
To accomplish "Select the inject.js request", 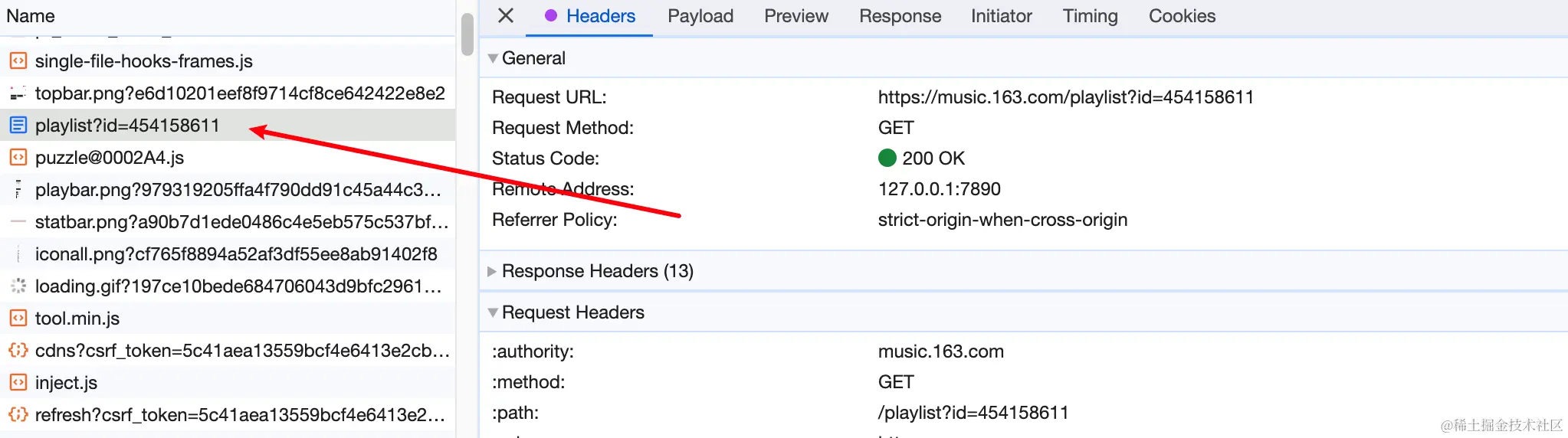I will [228, 383].
